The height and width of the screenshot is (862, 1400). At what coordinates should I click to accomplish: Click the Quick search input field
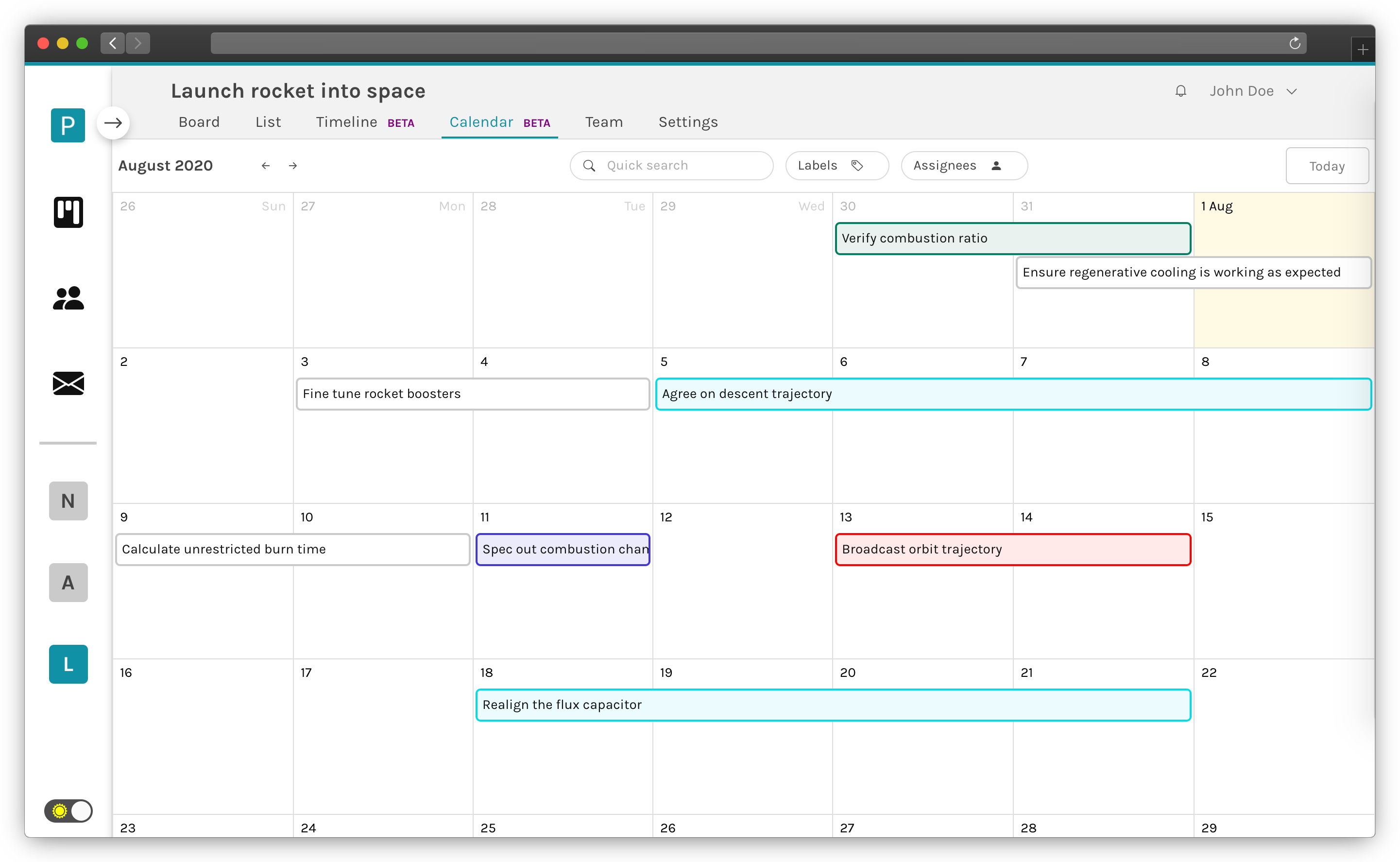pos(672,166)
